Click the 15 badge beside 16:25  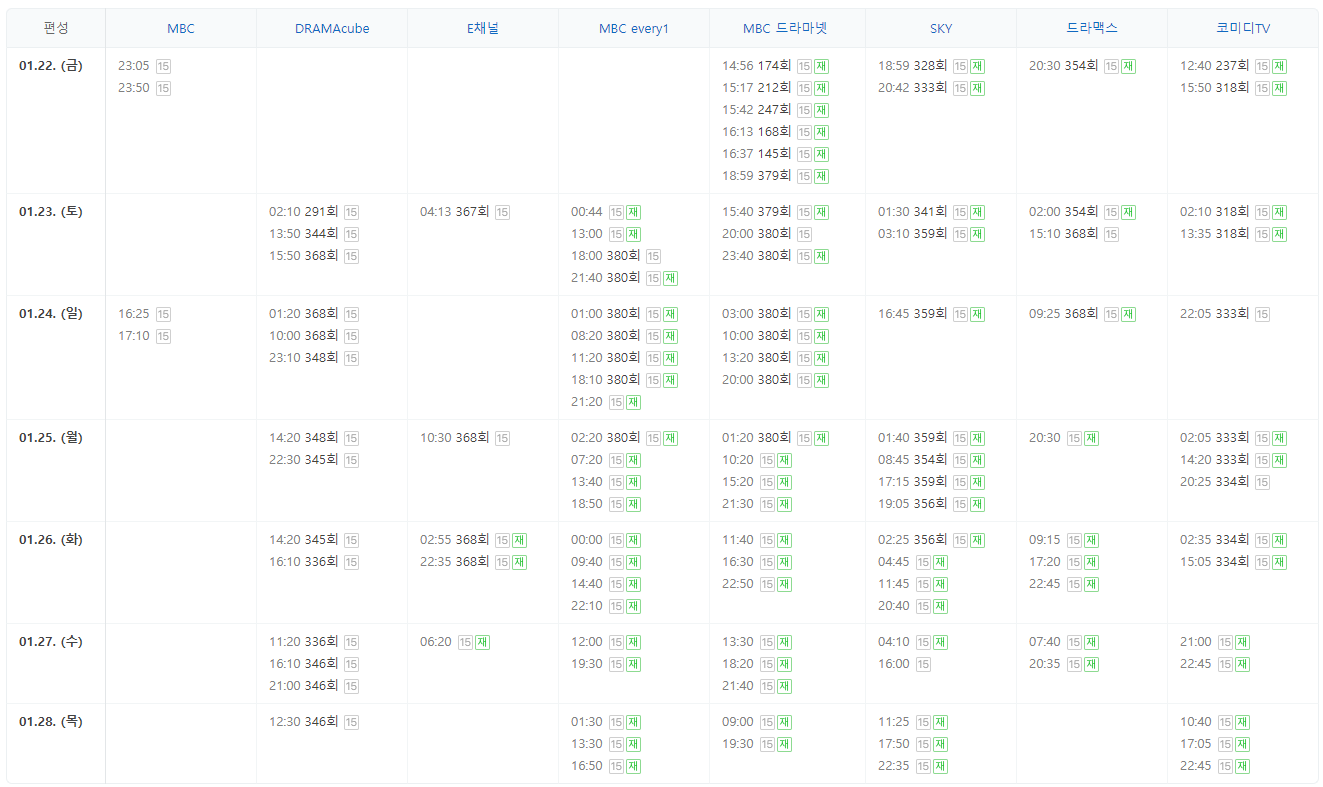pyautogui.click(x=163, y=314)
